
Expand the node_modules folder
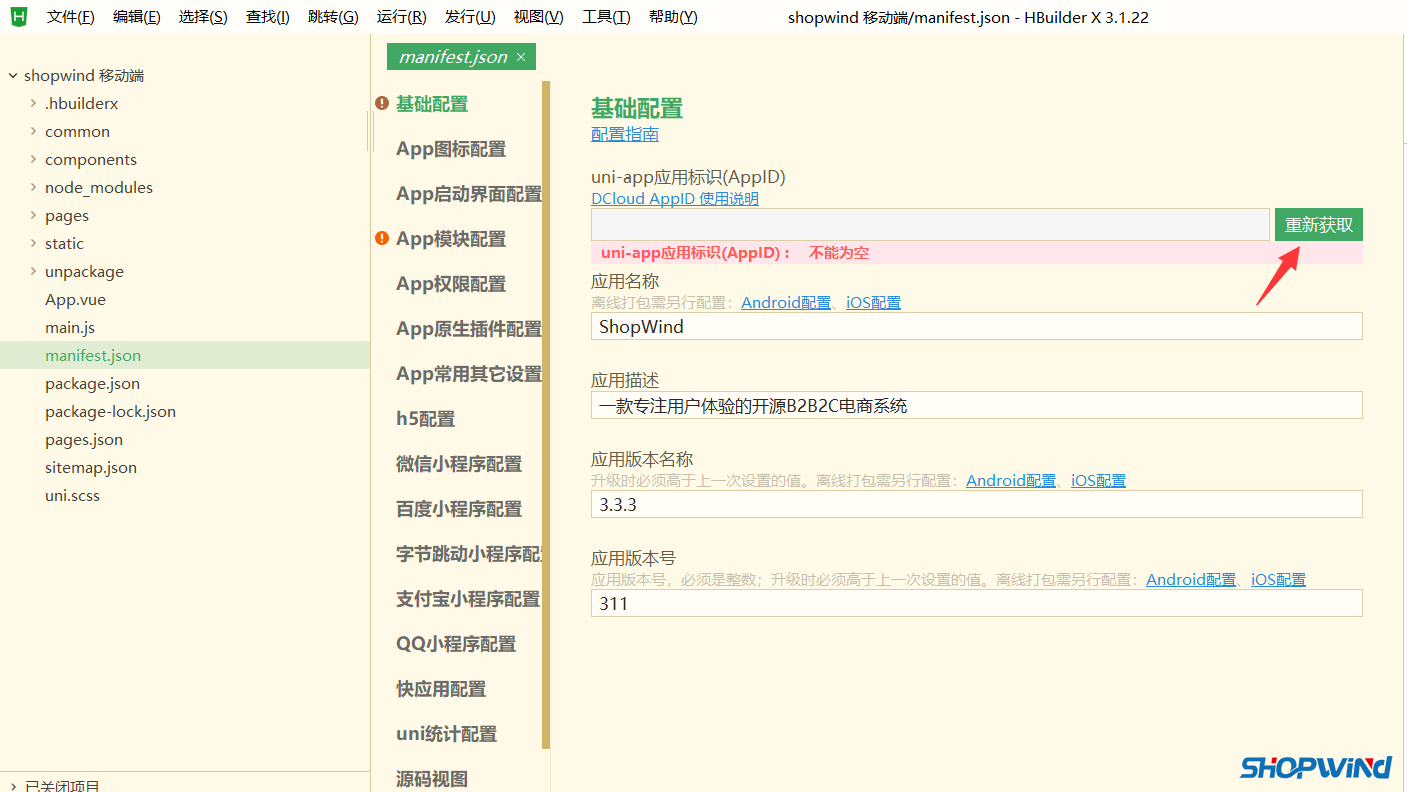pyautogui.click(x=33, y=188)
